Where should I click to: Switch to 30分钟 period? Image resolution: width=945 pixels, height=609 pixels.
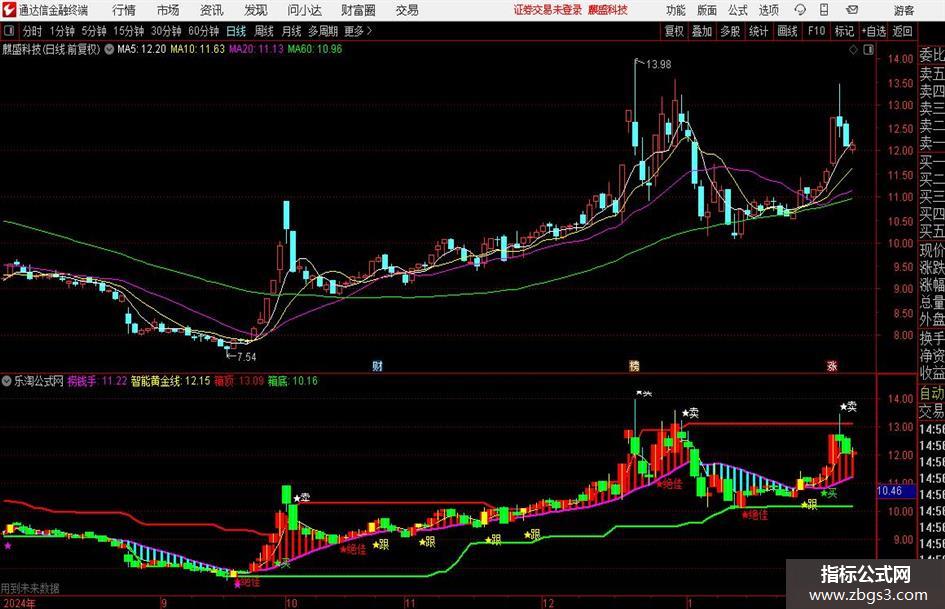click(166, 31)
